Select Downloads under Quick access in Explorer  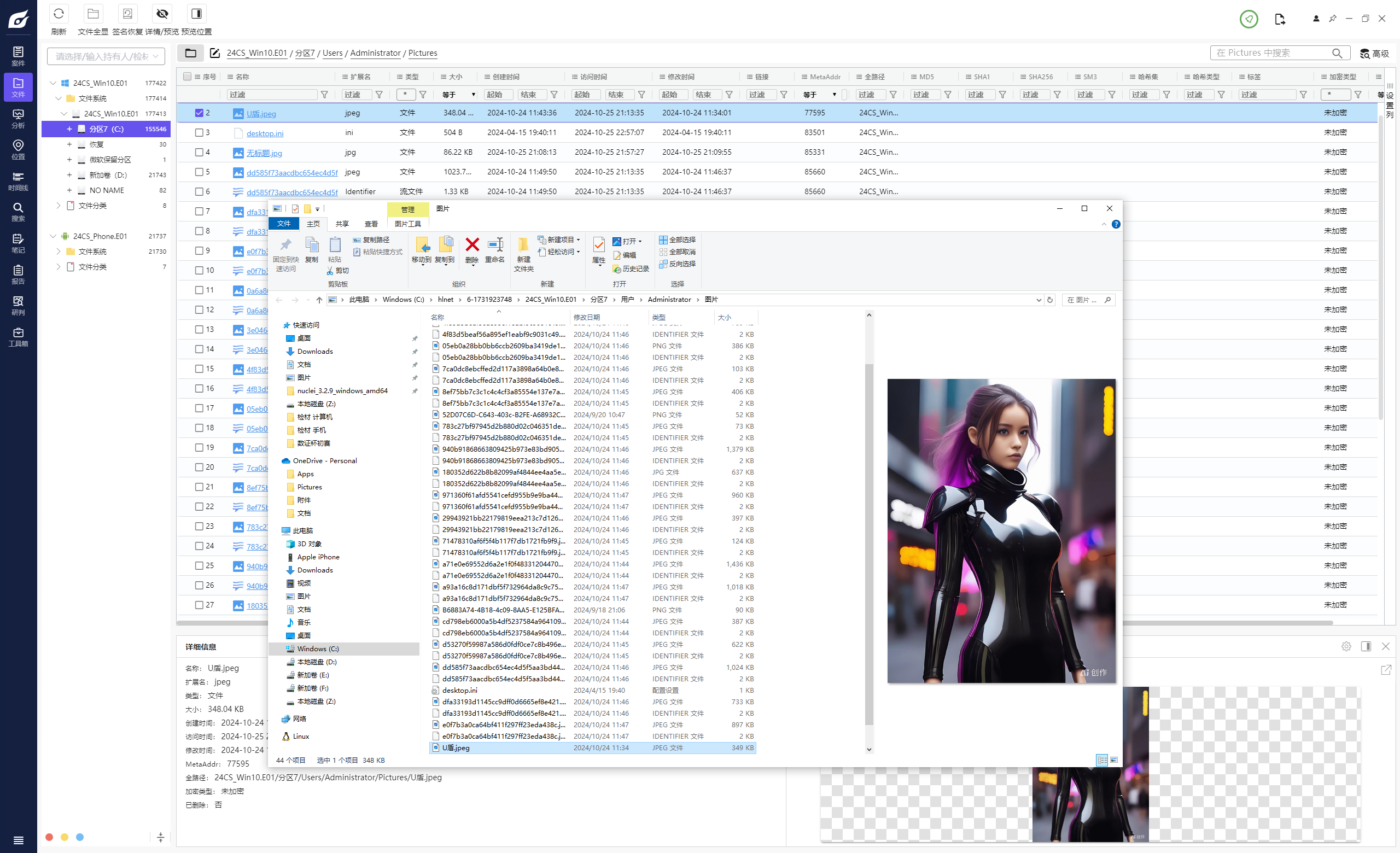(x=315, y=352)
